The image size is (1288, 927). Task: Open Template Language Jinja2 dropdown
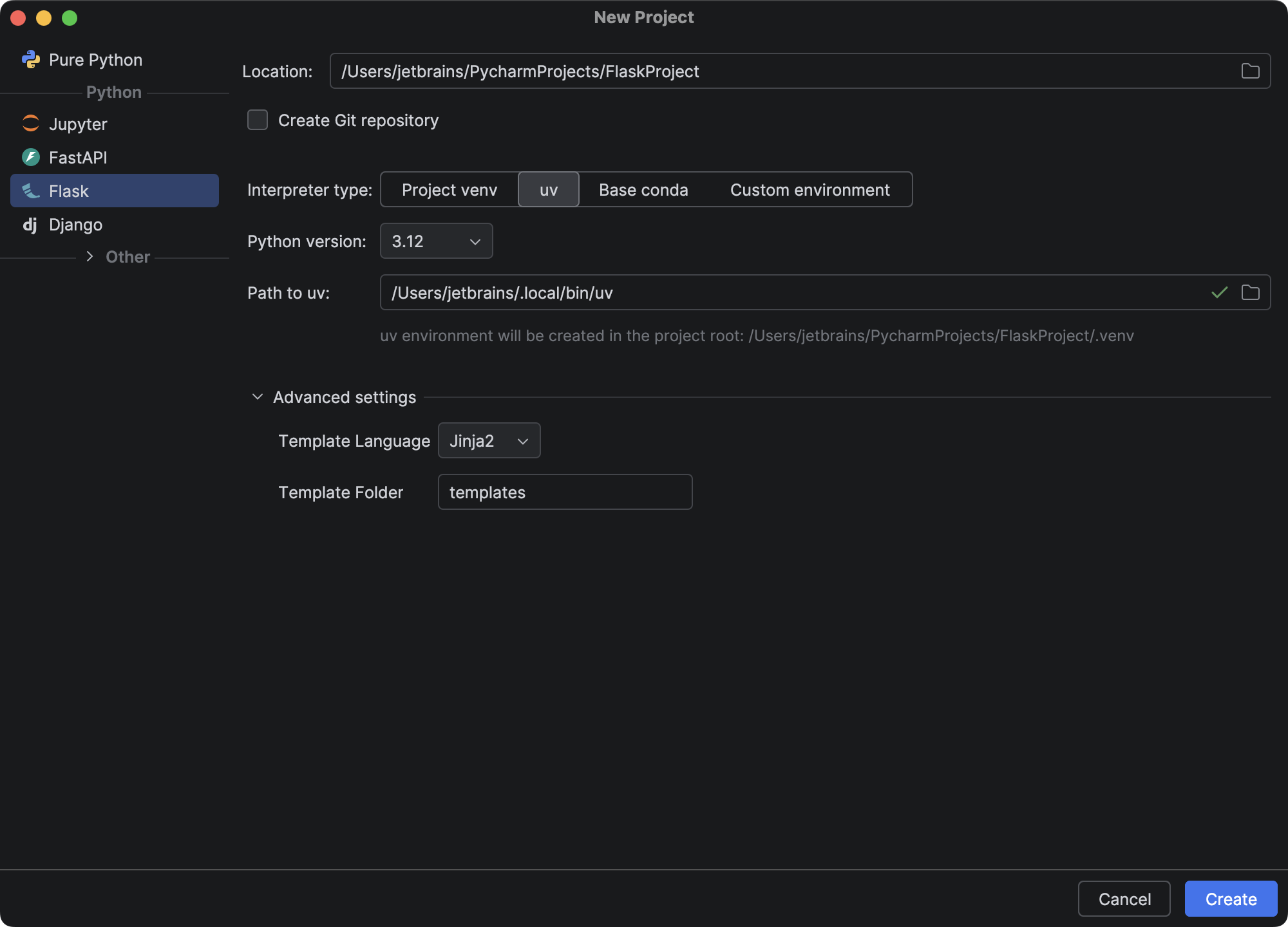(489, 441)
